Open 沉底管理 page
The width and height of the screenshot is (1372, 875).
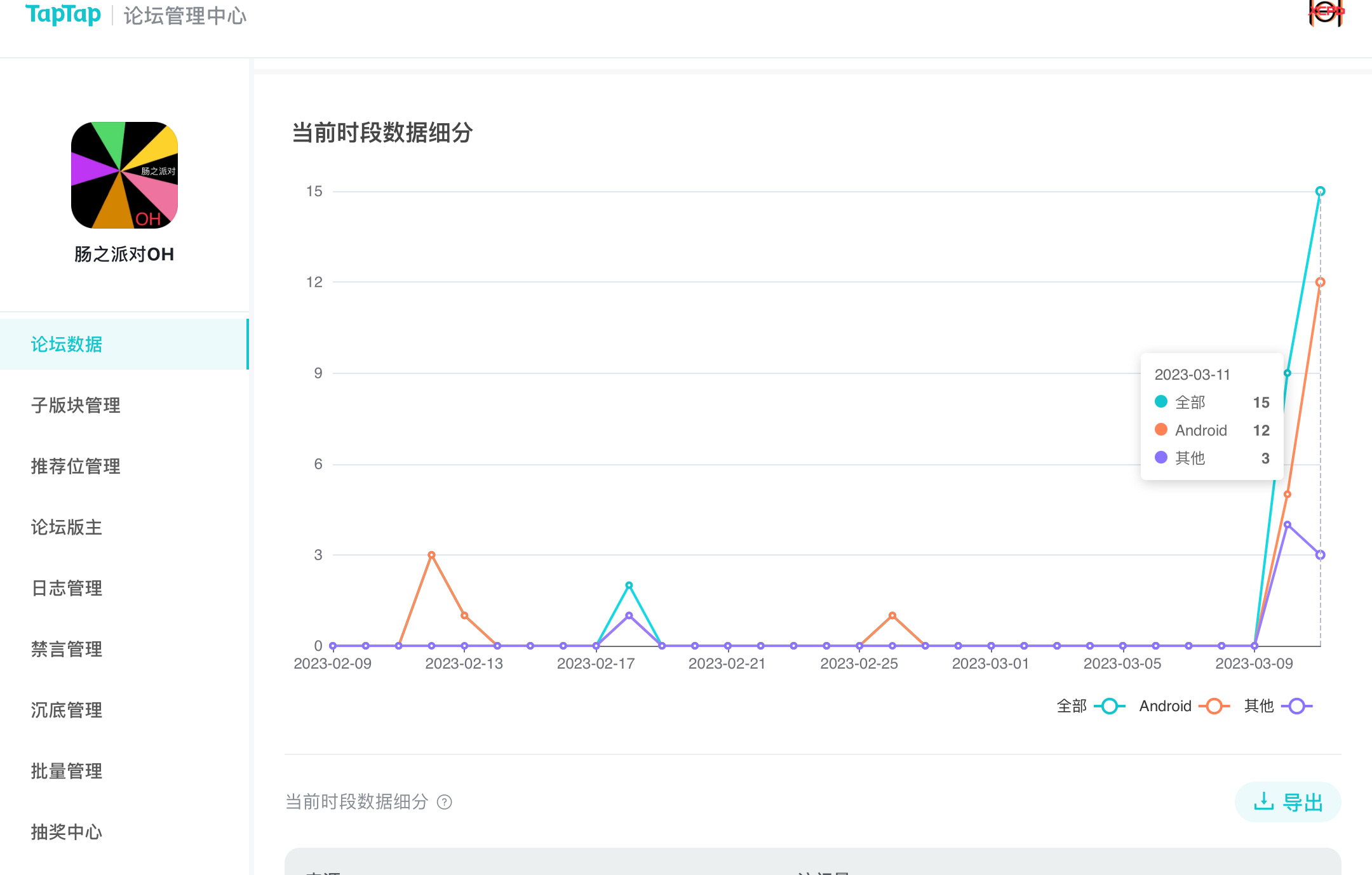pyautogui.click(x=67, y=710)
